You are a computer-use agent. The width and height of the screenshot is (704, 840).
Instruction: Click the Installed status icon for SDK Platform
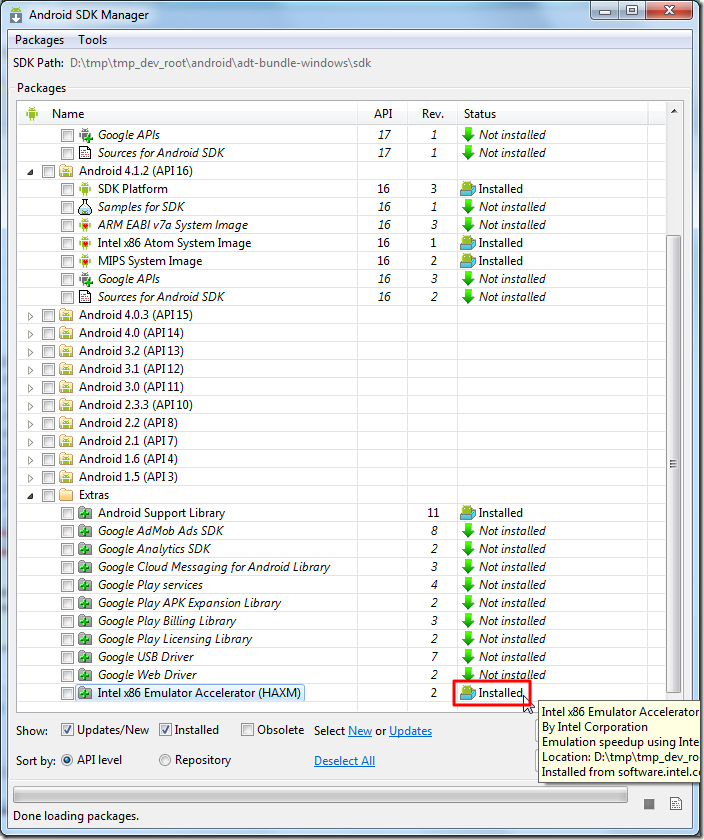pos(468,189)
